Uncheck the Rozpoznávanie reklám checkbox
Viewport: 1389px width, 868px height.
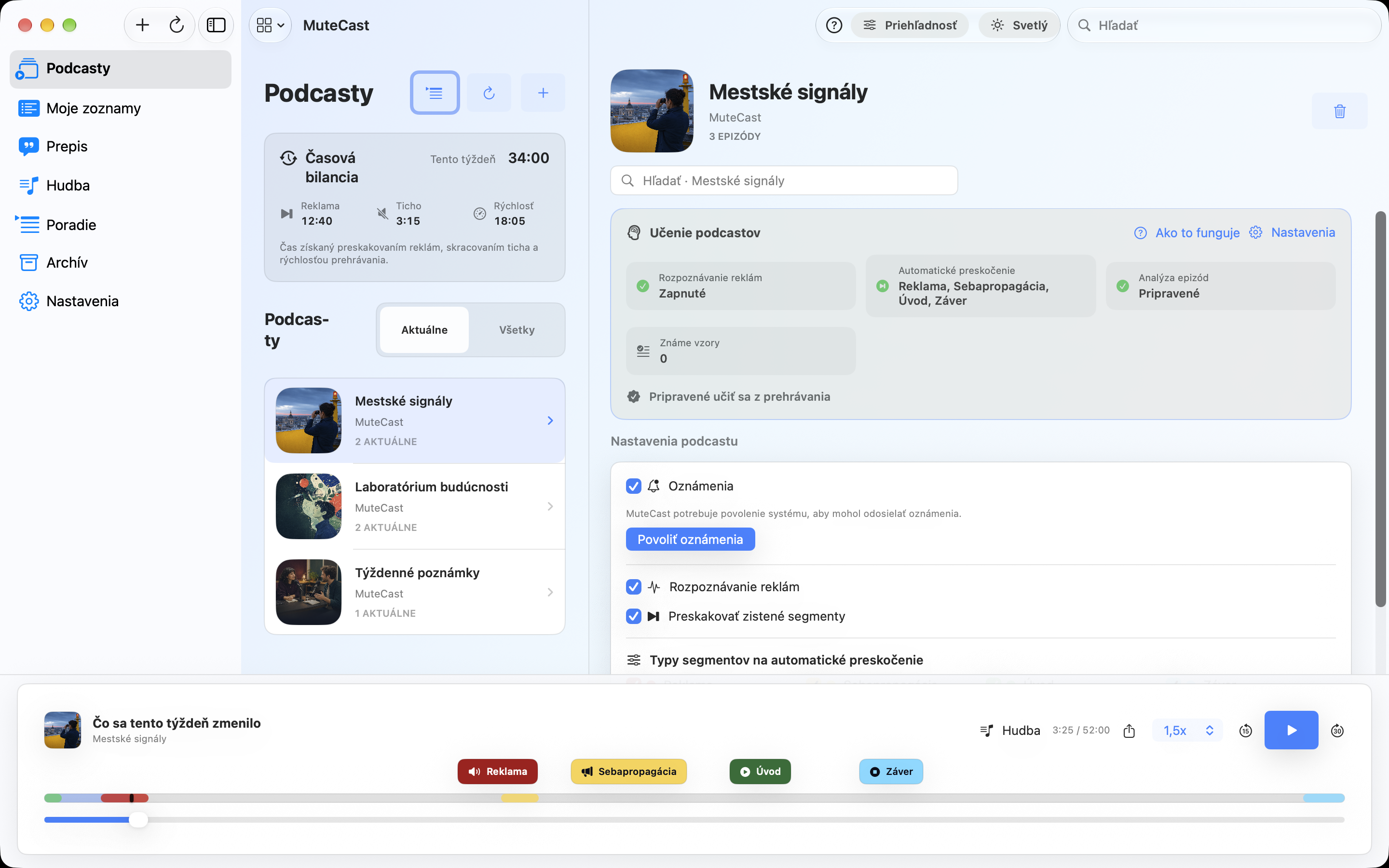coord(634,587)
